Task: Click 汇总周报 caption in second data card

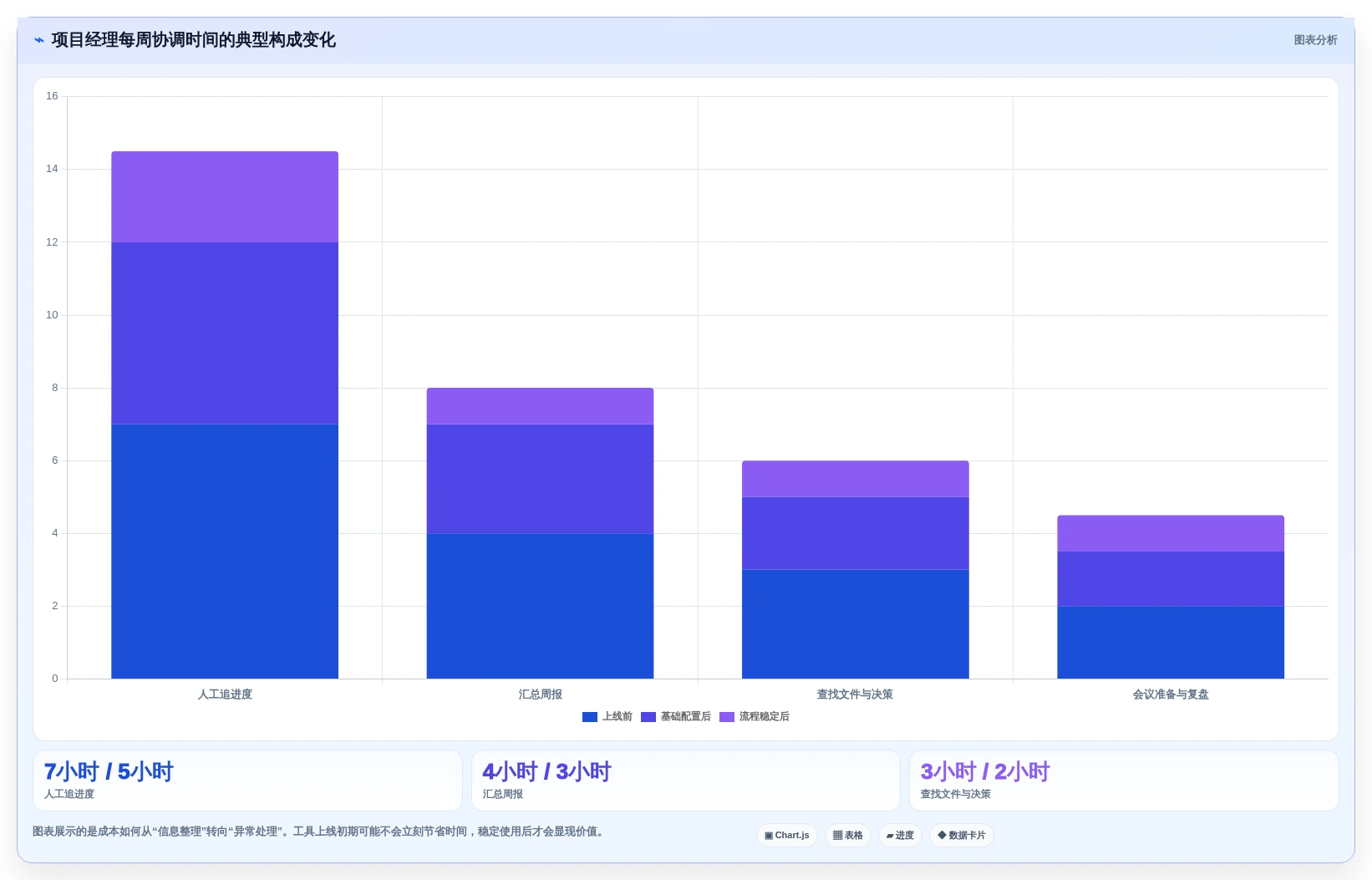Action: [503, 794]
